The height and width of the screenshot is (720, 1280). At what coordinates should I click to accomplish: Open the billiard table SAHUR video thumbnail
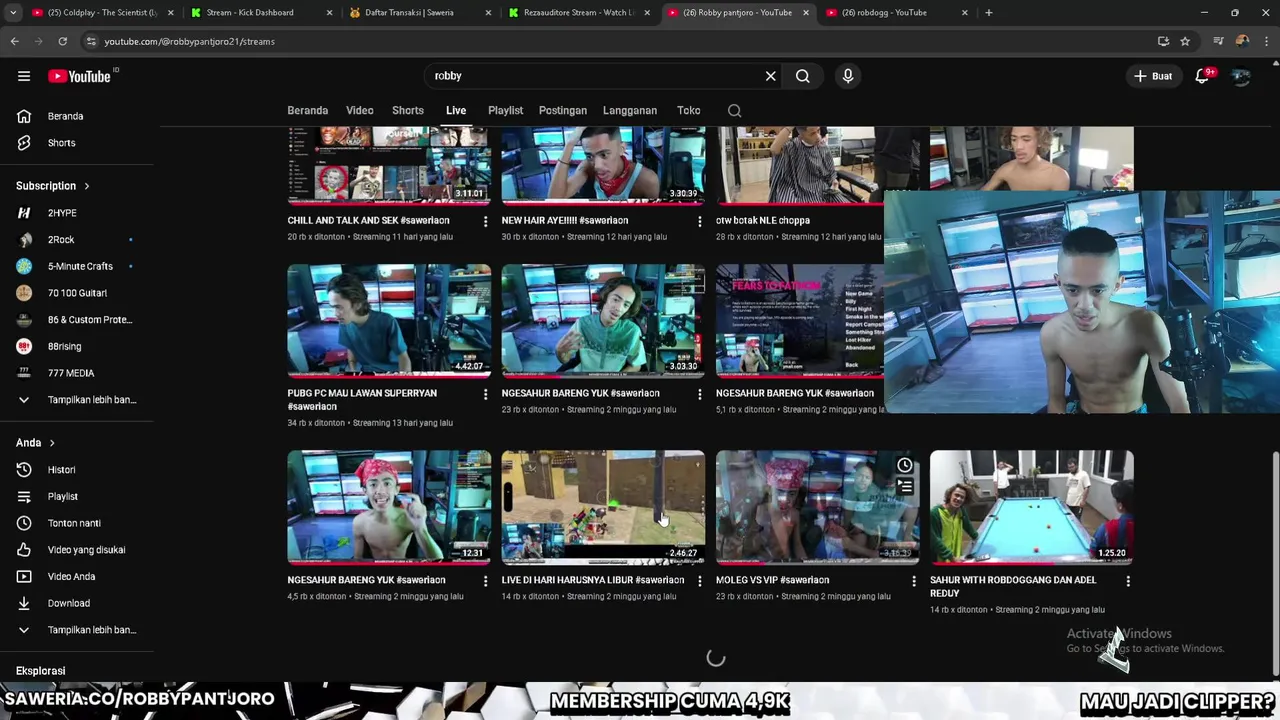tap(1032, 507)
